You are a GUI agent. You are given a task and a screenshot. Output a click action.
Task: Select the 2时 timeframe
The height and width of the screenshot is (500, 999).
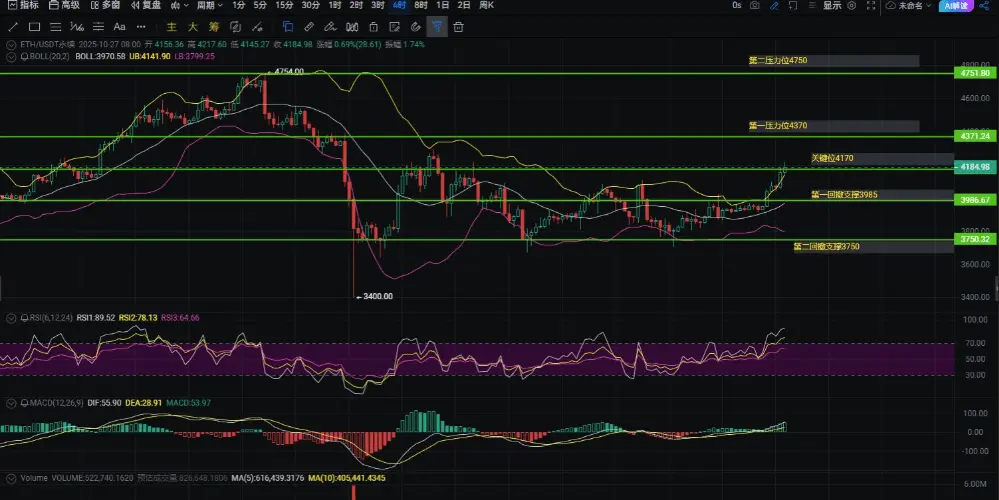pos(356,5)
